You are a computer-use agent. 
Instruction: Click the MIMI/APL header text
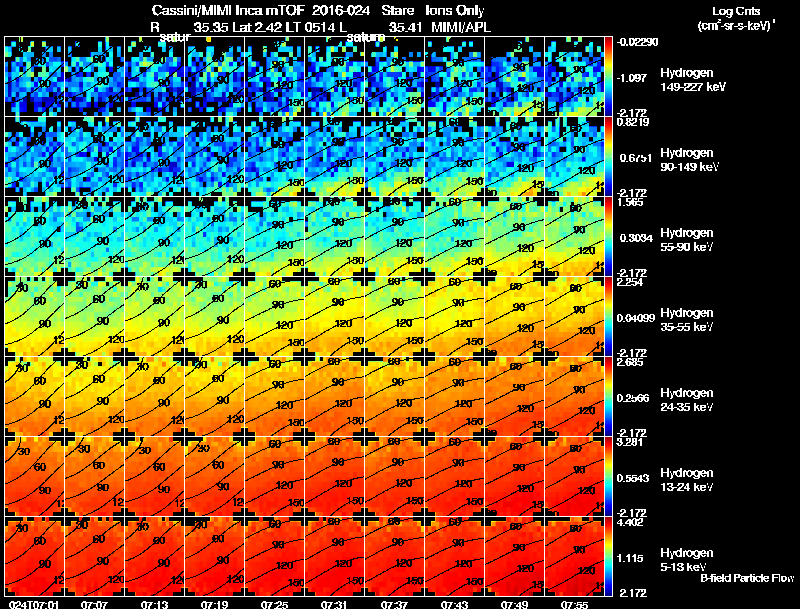(x=461, y=27)
